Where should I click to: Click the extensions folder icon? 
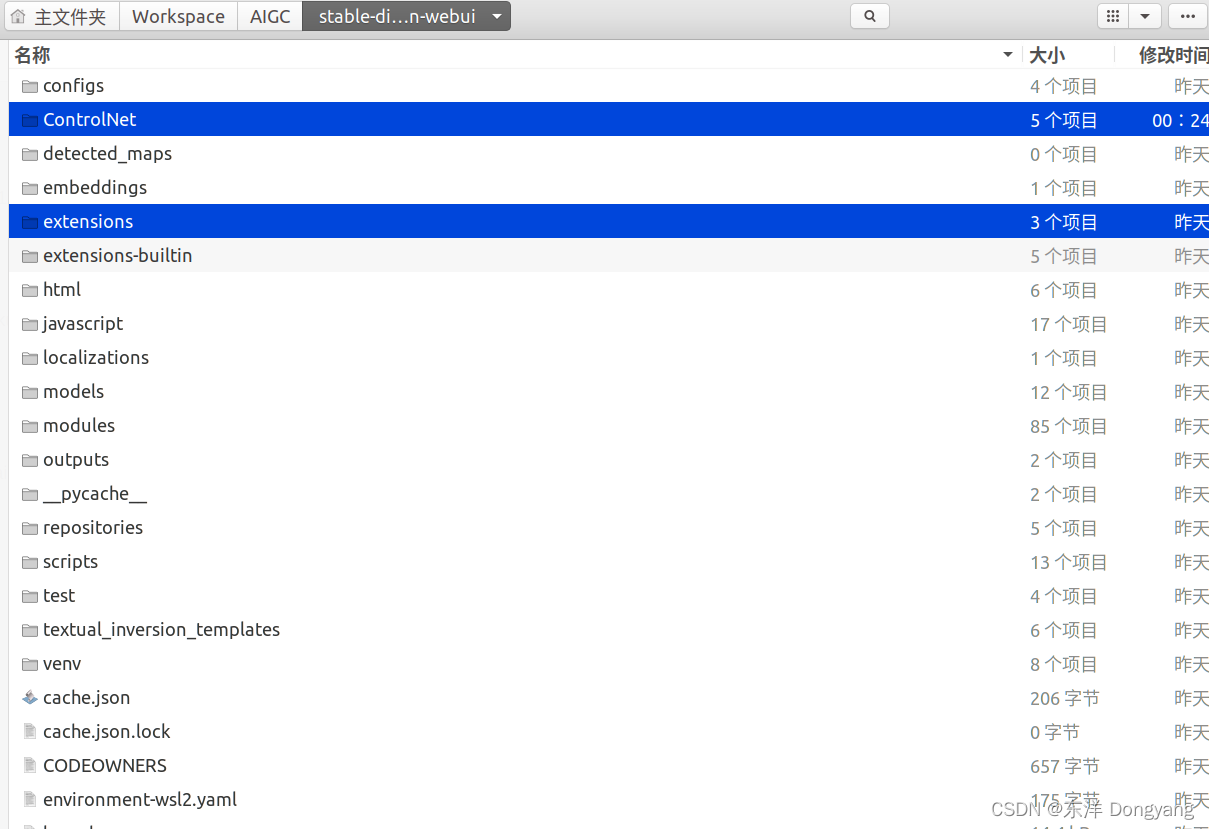tap(30, 222)
